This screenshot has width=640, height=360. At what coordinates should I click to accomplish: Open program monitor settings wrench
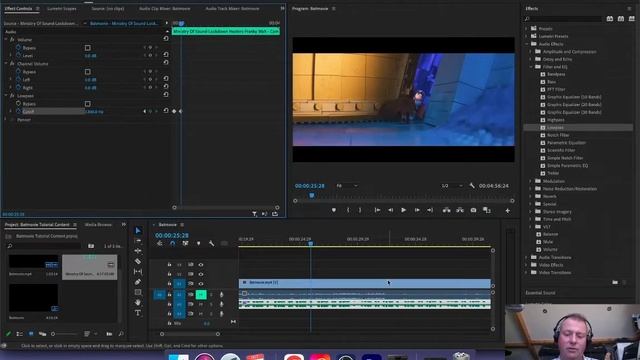pos(472,186)
